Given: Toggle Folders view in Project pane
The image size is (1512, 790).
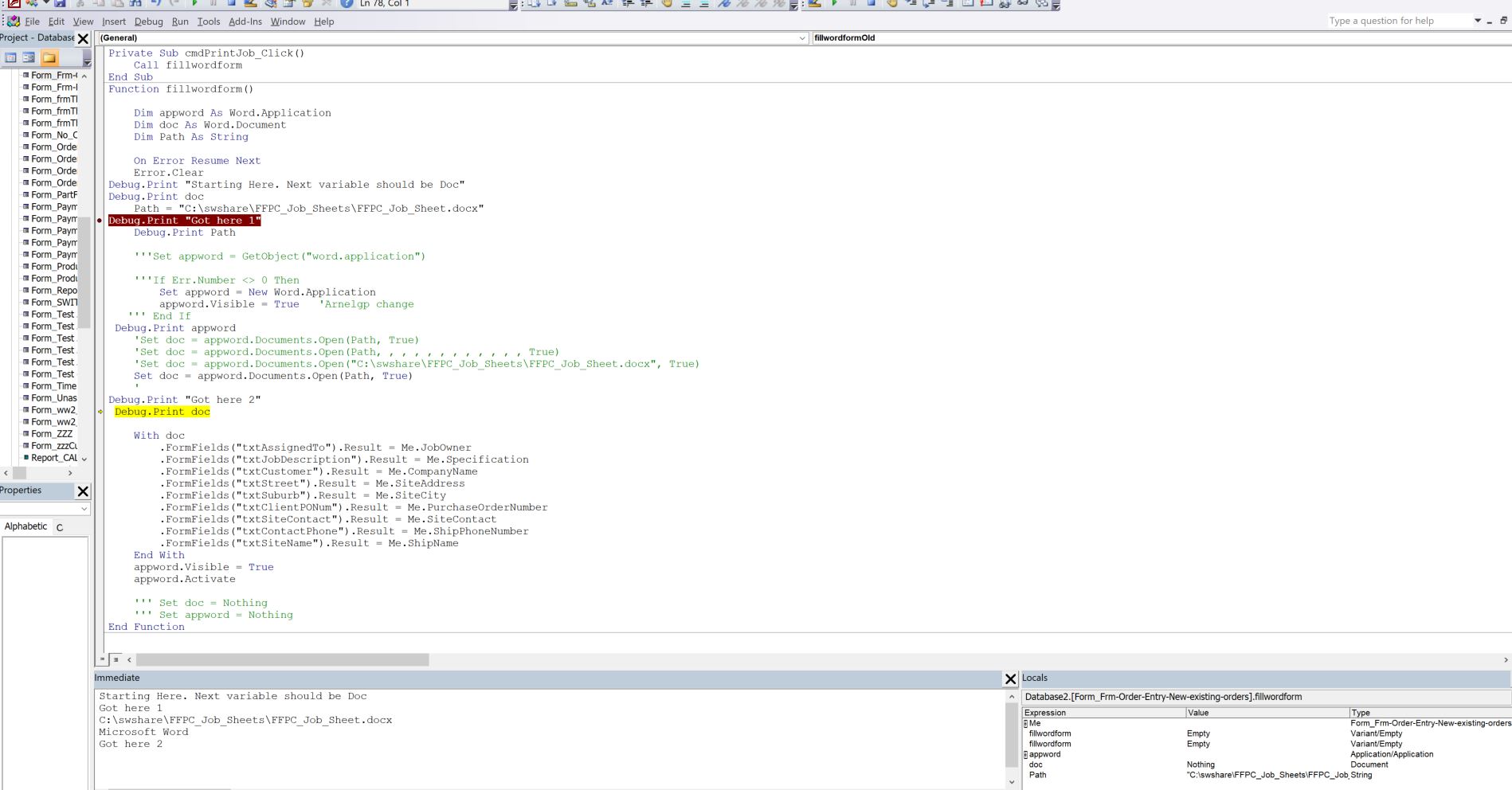Looking at the screenshot, I should (49, 57).
